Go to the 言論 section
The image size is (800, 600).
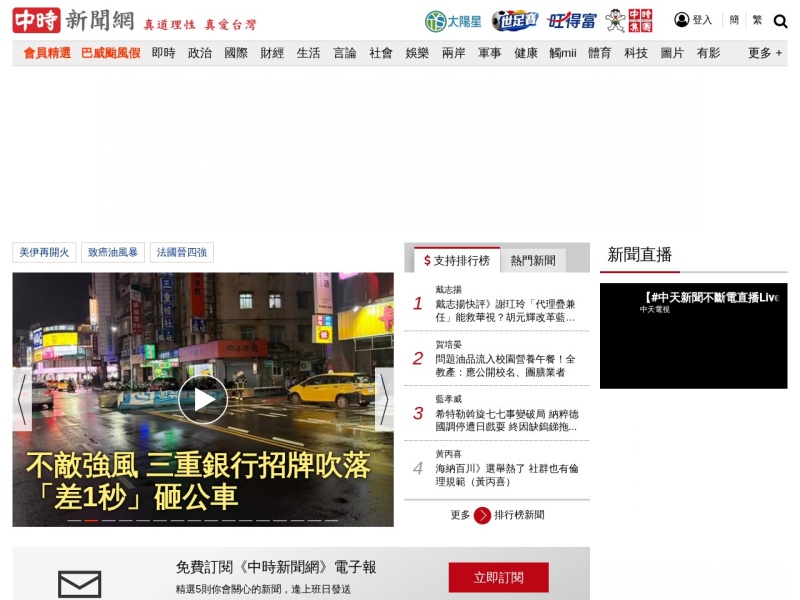click(x=344, y=53)
